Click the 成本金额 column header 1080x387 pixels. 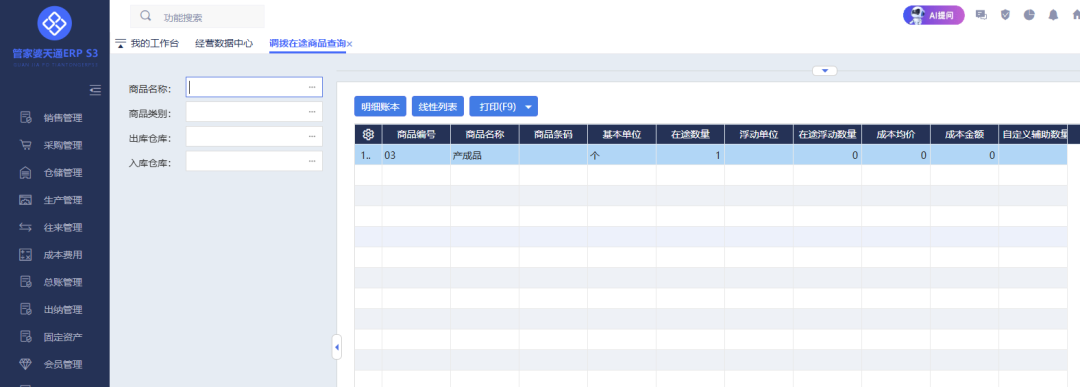coord(964,134)
